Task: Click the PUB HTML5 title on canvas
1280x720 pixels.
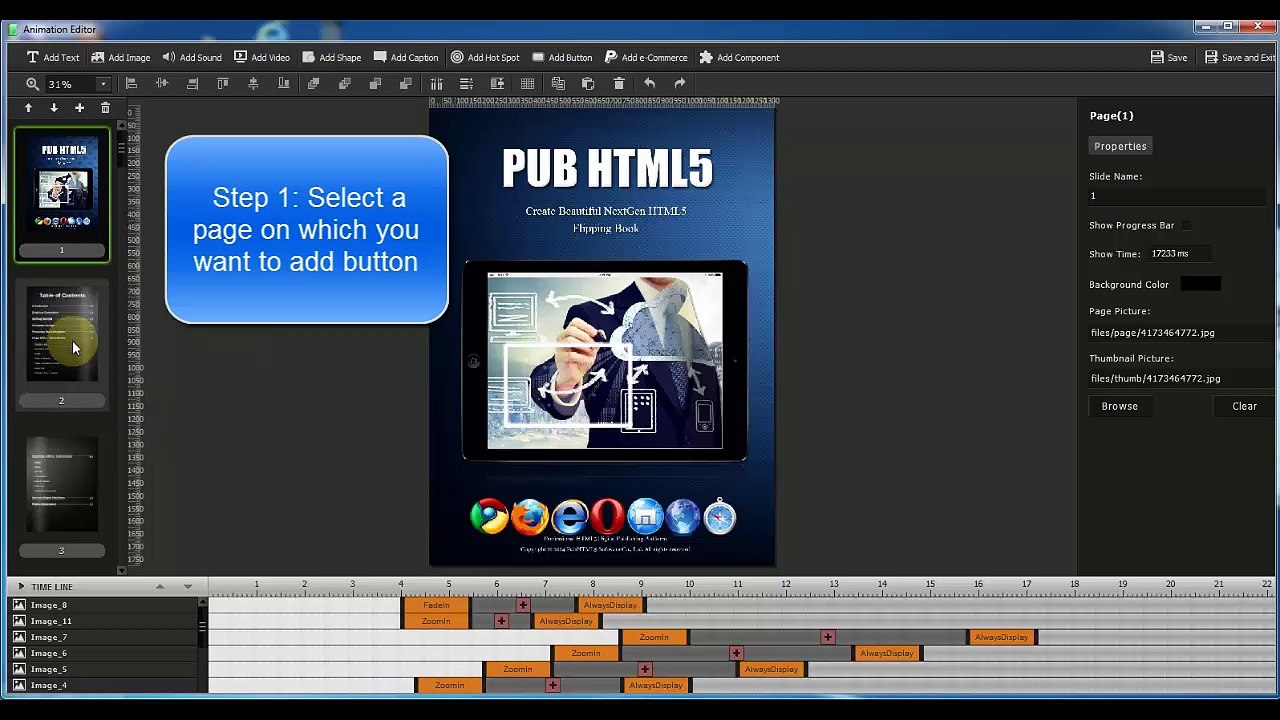Action: pos(607,168)
